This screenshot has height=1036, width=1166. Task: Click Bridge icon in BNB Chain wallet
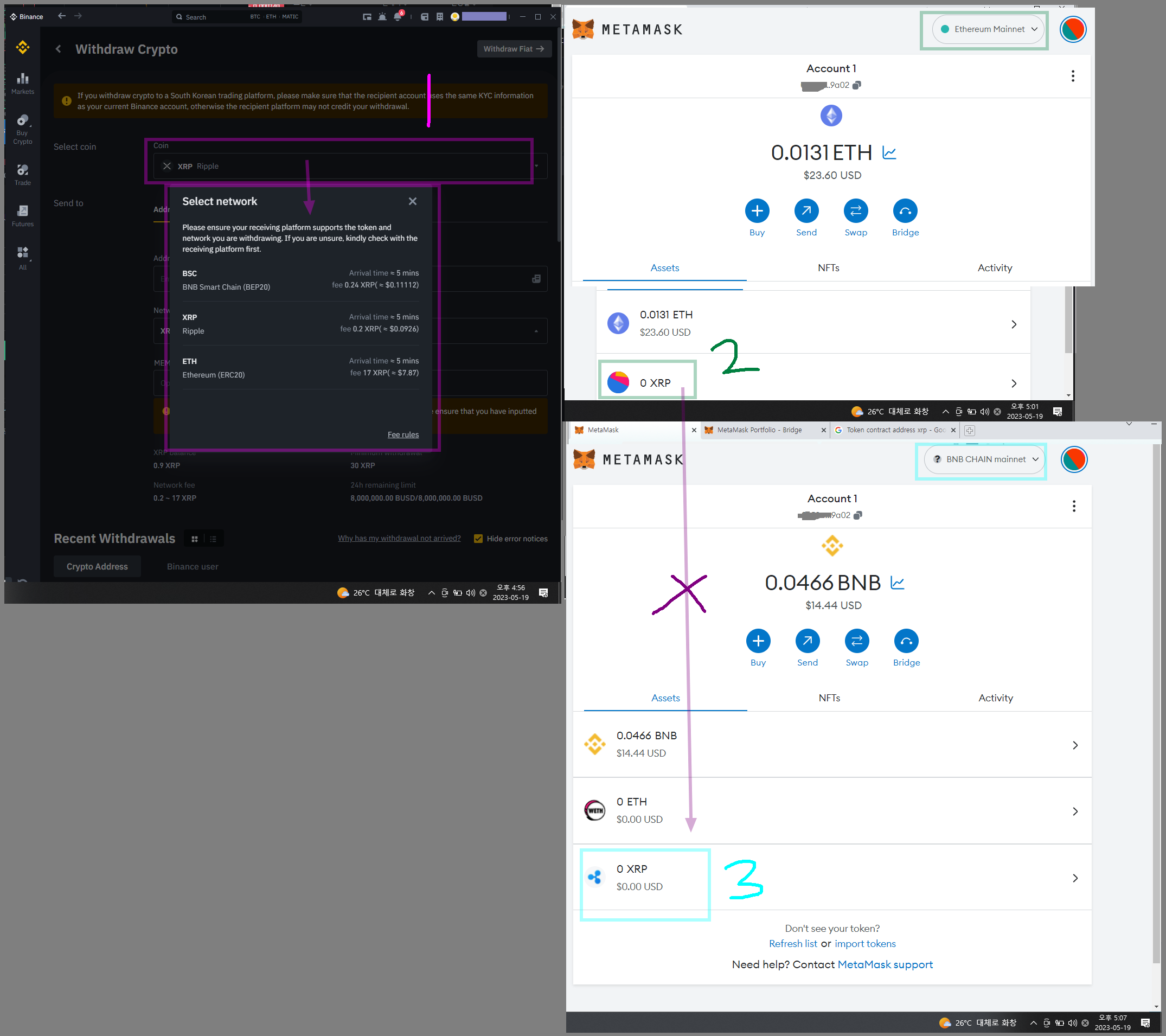tap(906, 641)
